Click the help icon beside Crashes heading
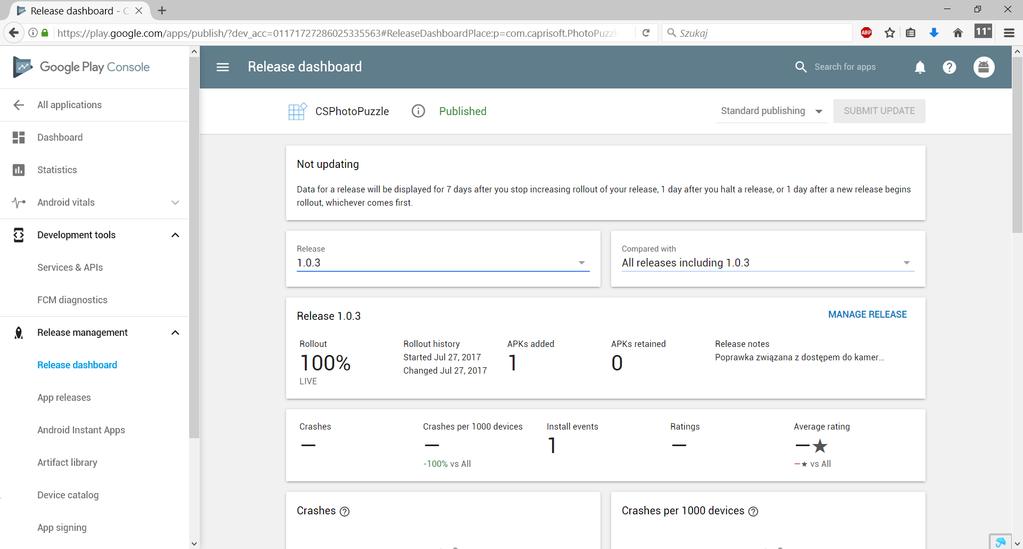 point(344,512)
